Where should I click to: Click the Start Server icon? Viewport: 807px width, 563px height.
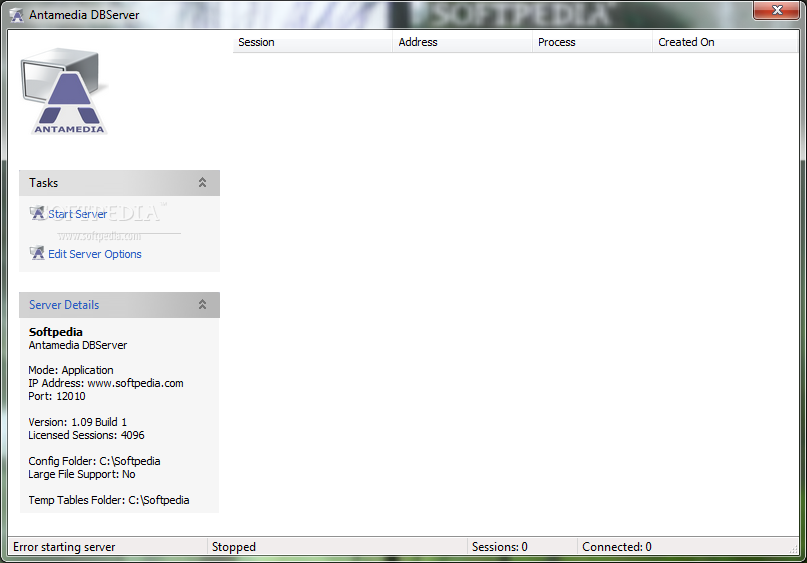tap(37, 213)
